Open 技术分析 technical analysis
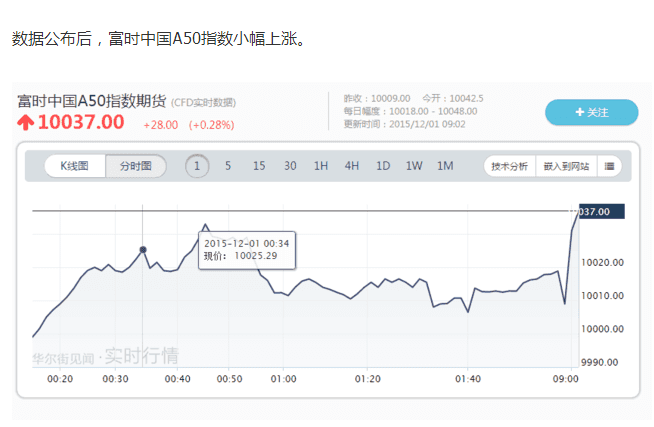654x427 pixels. click(510, 166)
